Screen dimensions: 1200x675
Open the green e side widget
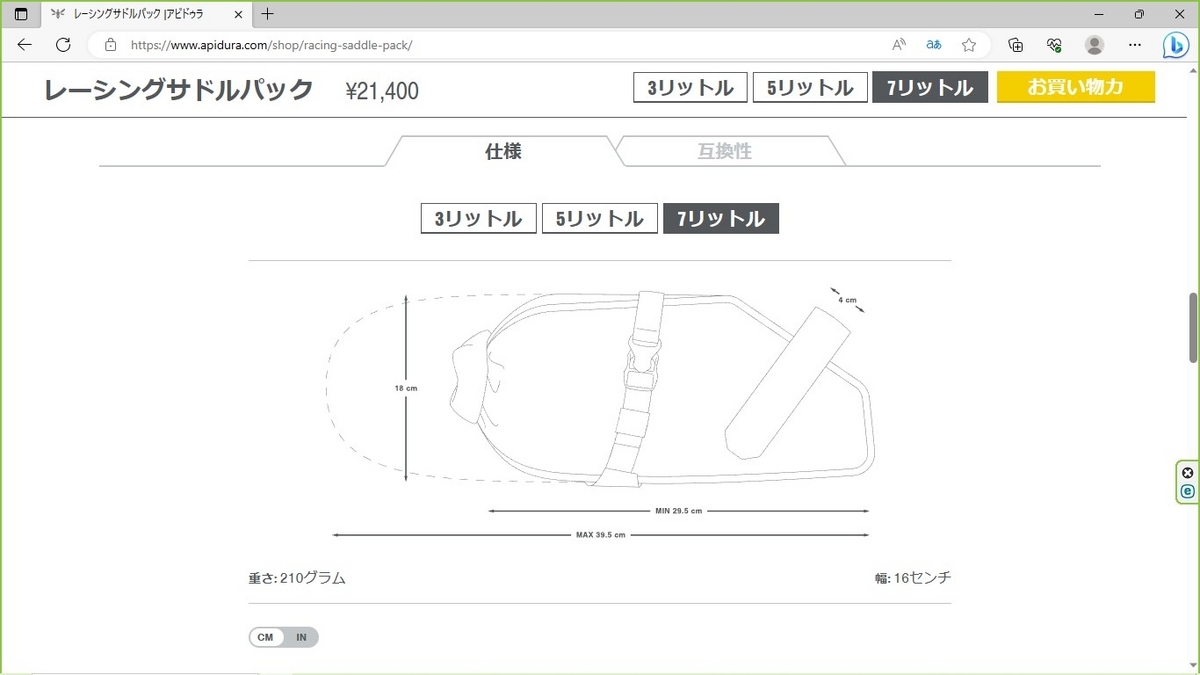[1187, 491]
